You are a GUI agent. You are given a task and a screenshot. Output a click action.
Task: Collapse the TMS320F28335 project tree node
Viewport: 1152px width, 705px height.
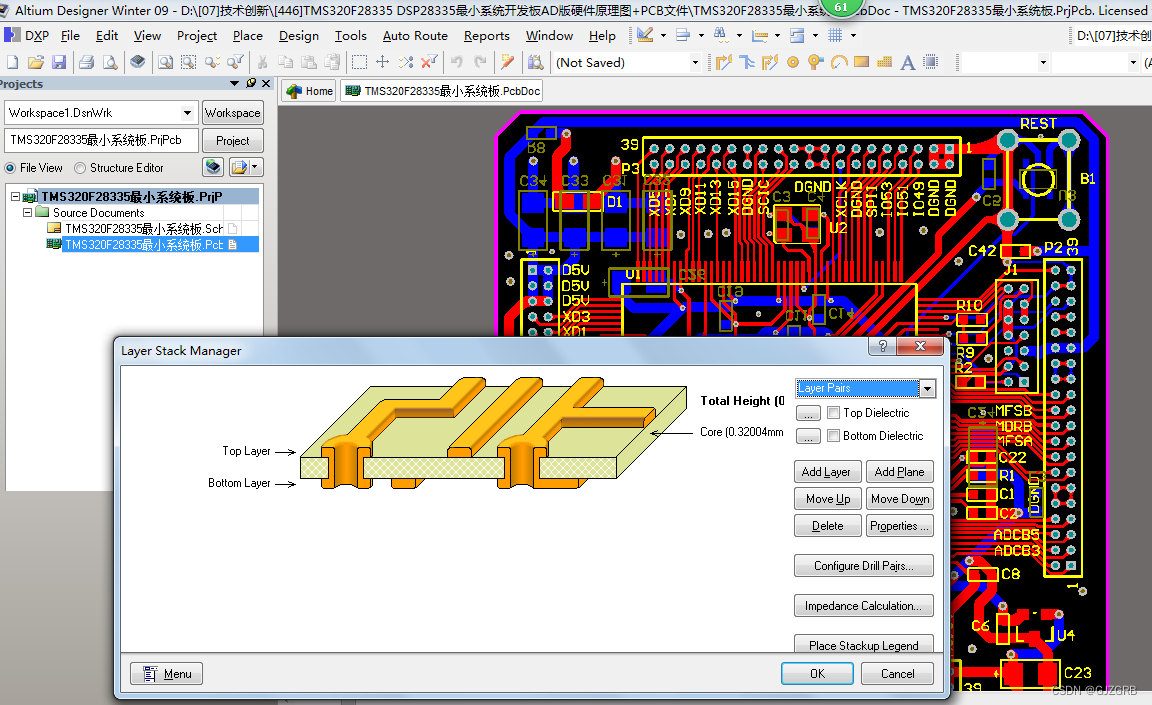tap(15, 197)
